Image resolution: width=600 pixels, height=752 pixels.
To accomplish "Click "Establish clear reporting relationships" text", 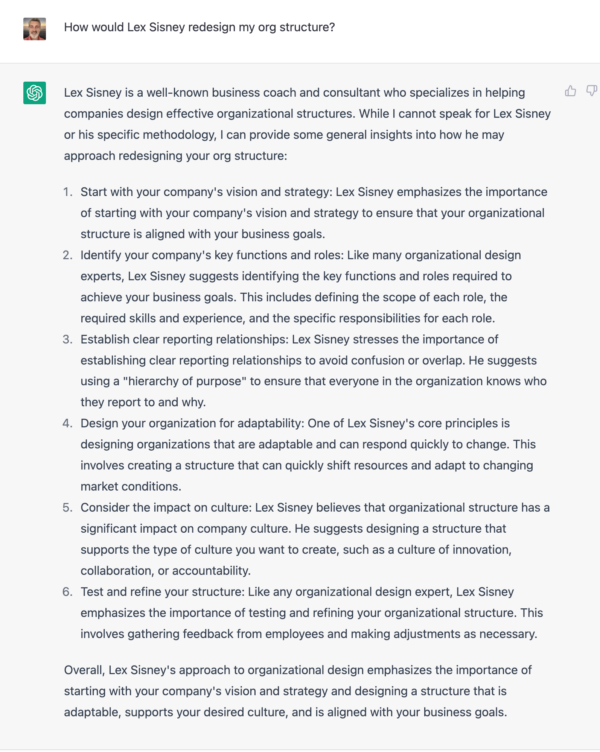I will [x=184, y=340].
